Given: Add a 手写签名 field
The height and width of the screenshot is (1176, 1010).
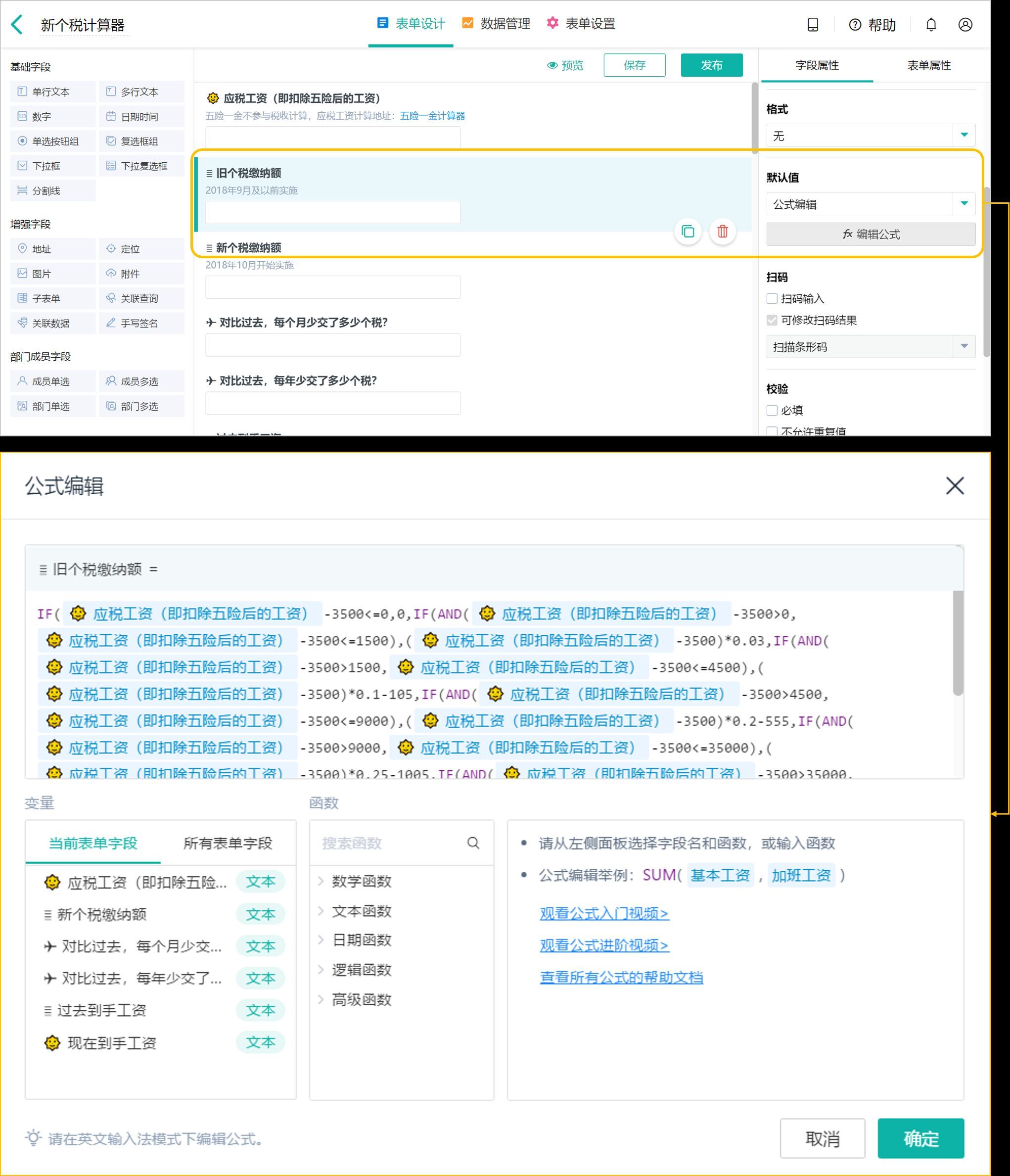Looking at the screenshot, I should coord(141,323).
